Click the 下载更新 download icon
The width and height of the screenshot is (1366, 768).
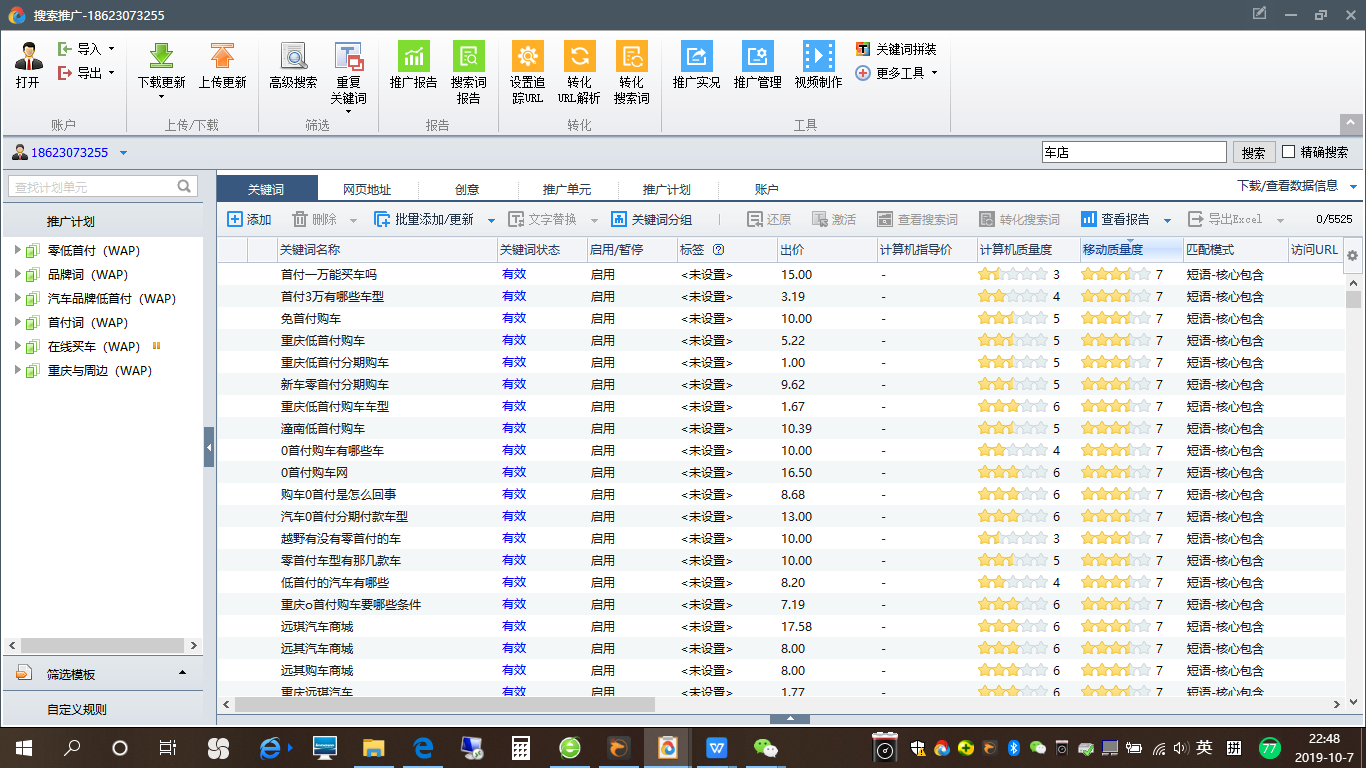pyautogui.click(x=161, y=57)
